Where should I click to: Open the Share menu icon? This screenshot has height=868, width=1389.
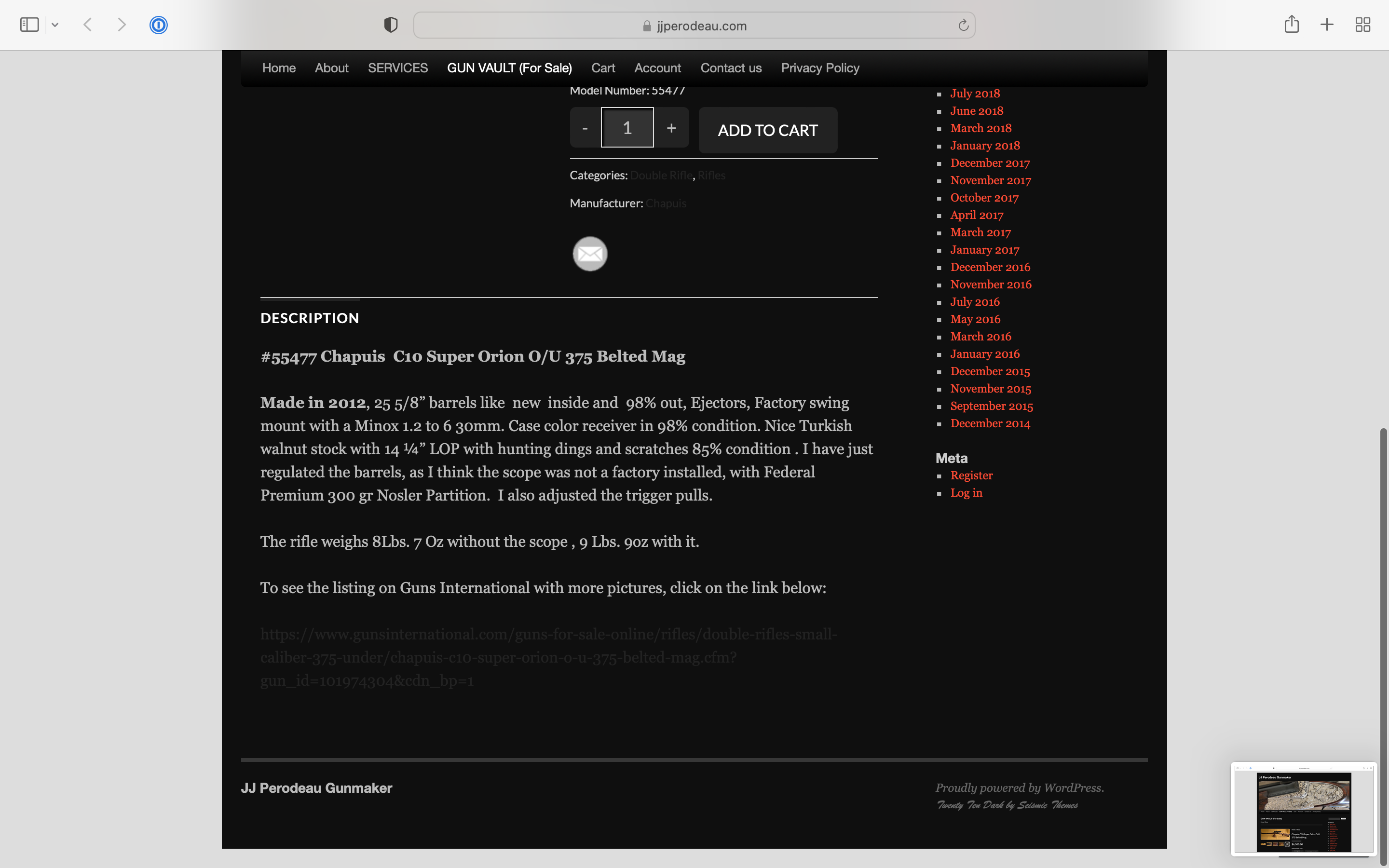[1292, 24]
